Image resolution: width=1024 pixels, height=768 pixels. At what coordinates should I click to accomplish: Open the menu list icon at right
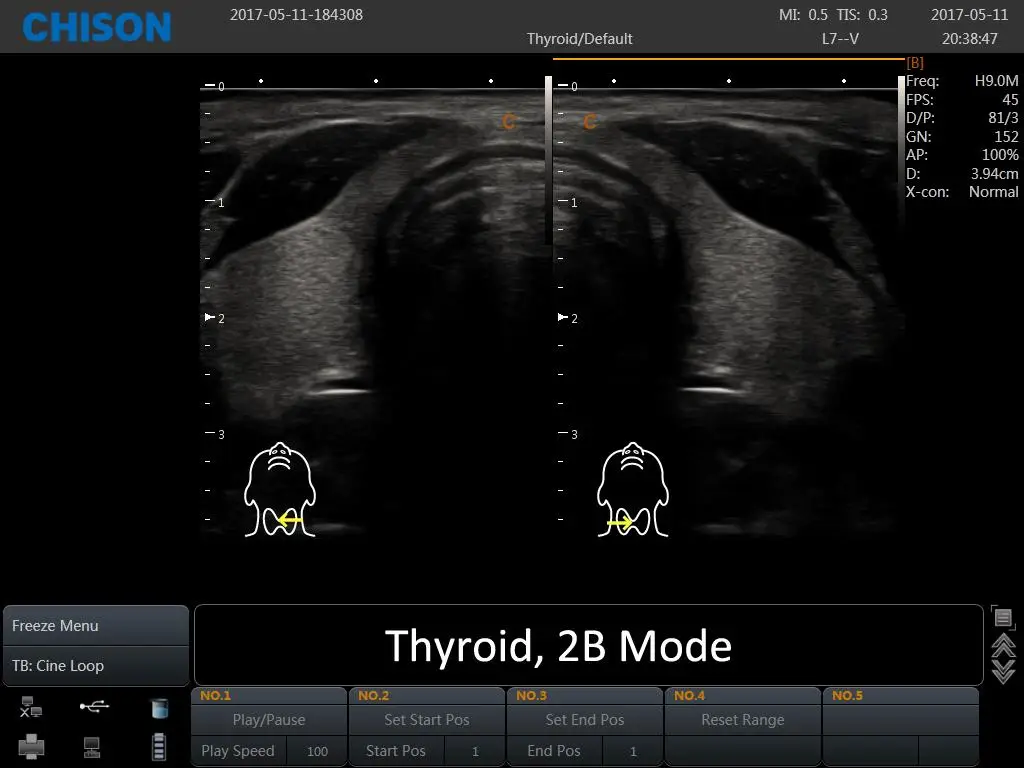coord(1003,618)
